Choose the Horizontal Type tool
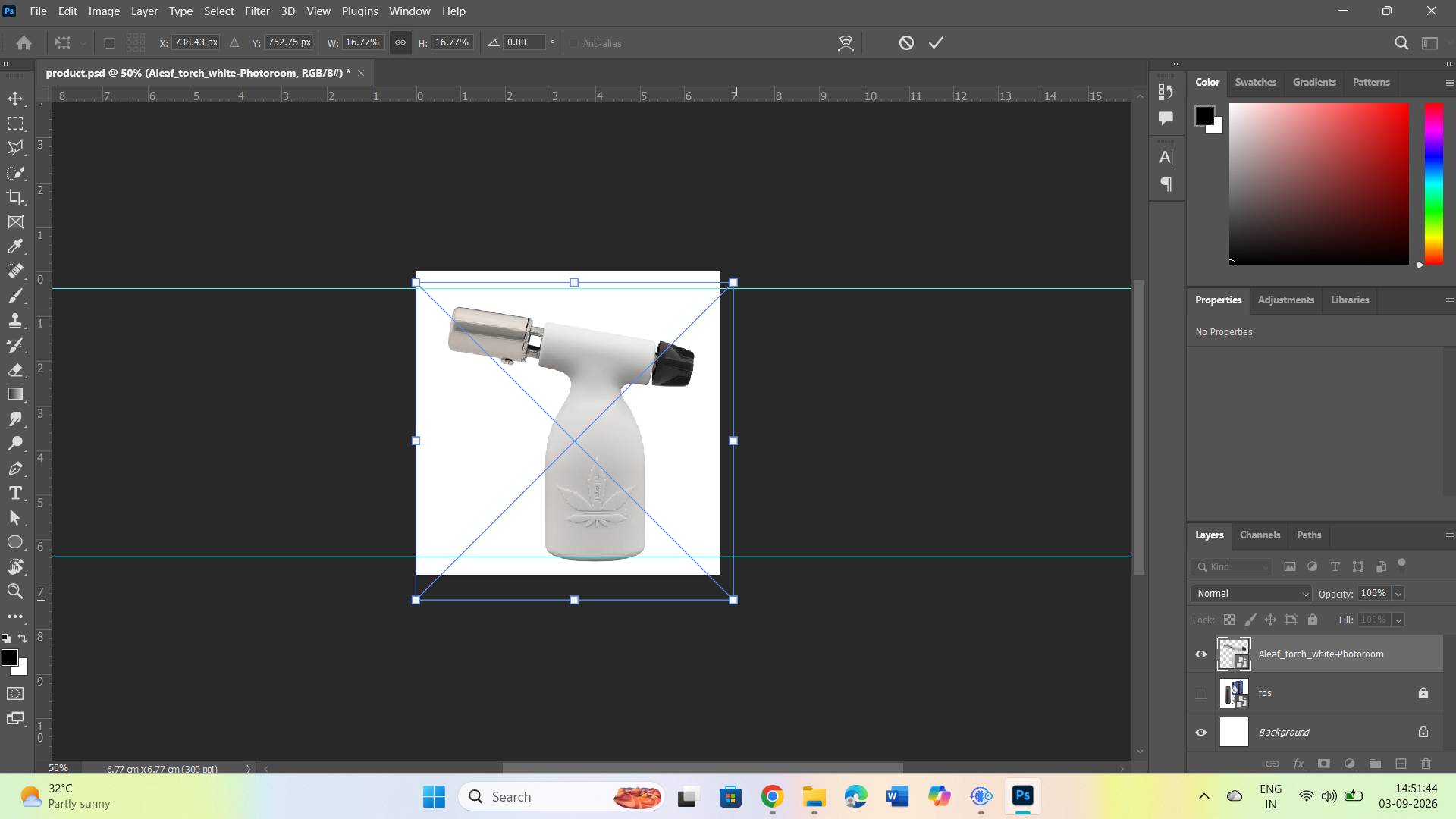The image size is (1456, 819). pyautogui.click(x=15, y=494)
